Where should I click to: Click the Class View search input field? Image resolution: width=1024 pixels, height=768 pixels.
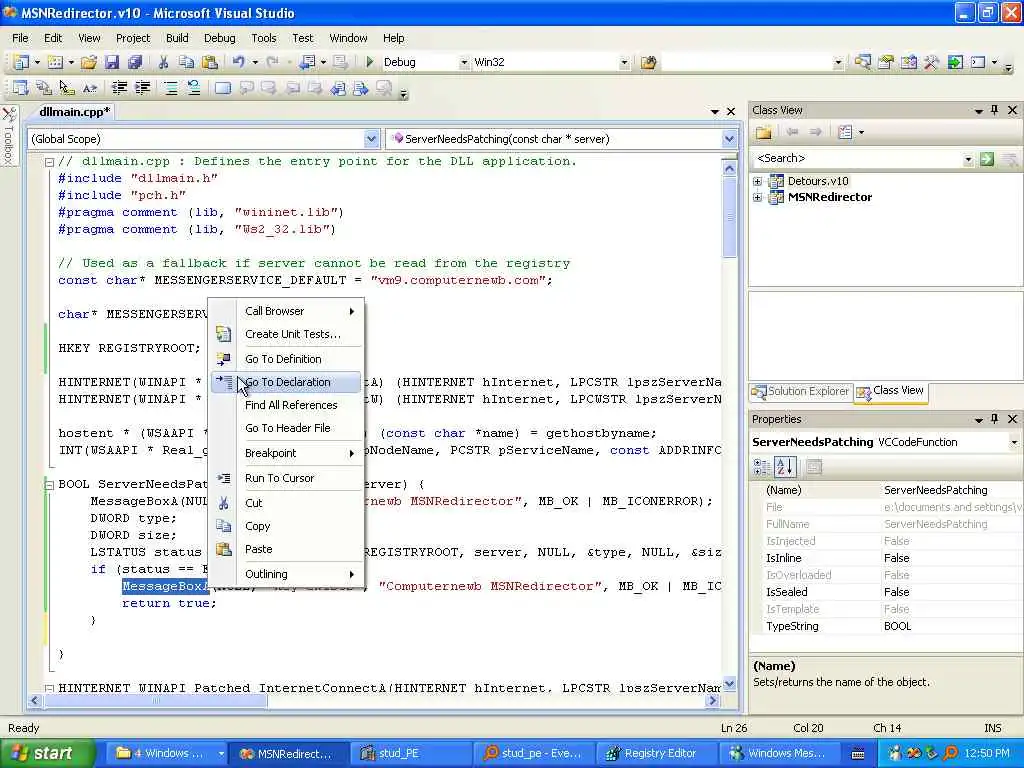point(857,159)
